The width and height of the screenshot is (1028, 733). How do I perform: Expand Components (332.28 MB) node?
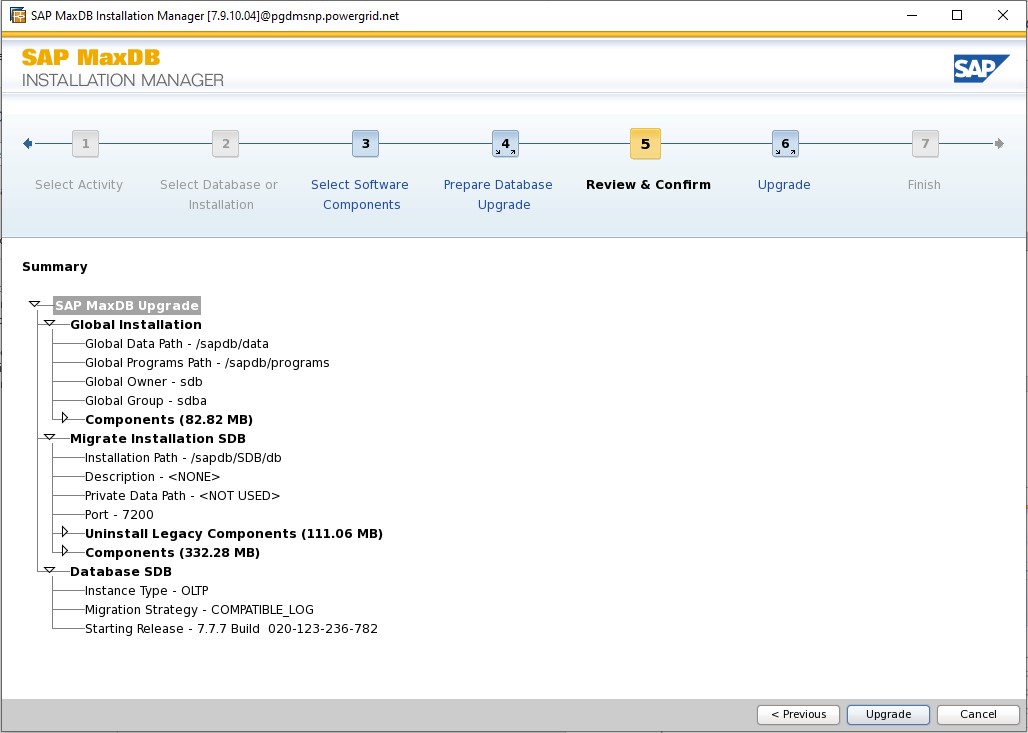pyautogui.click(x=65, y=552)
